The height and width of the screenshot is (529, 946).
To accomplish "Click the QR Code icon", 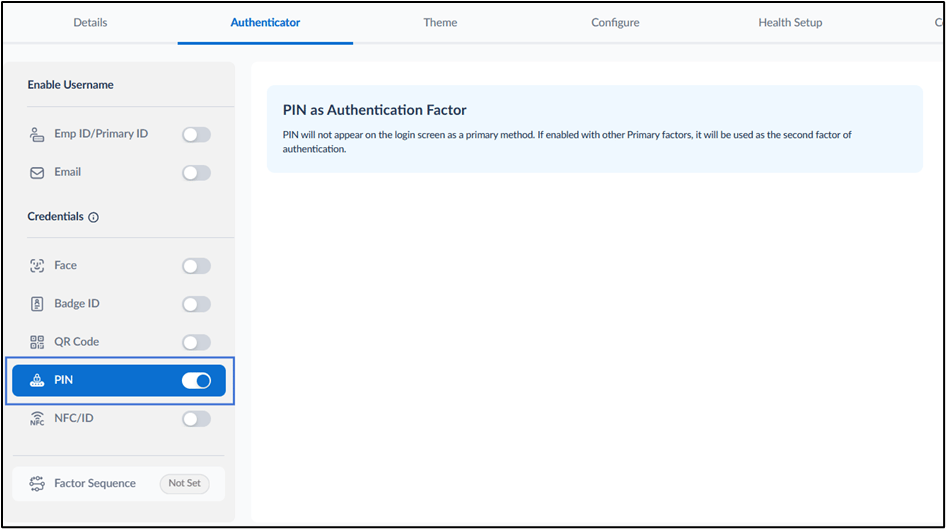I will 37,342.
